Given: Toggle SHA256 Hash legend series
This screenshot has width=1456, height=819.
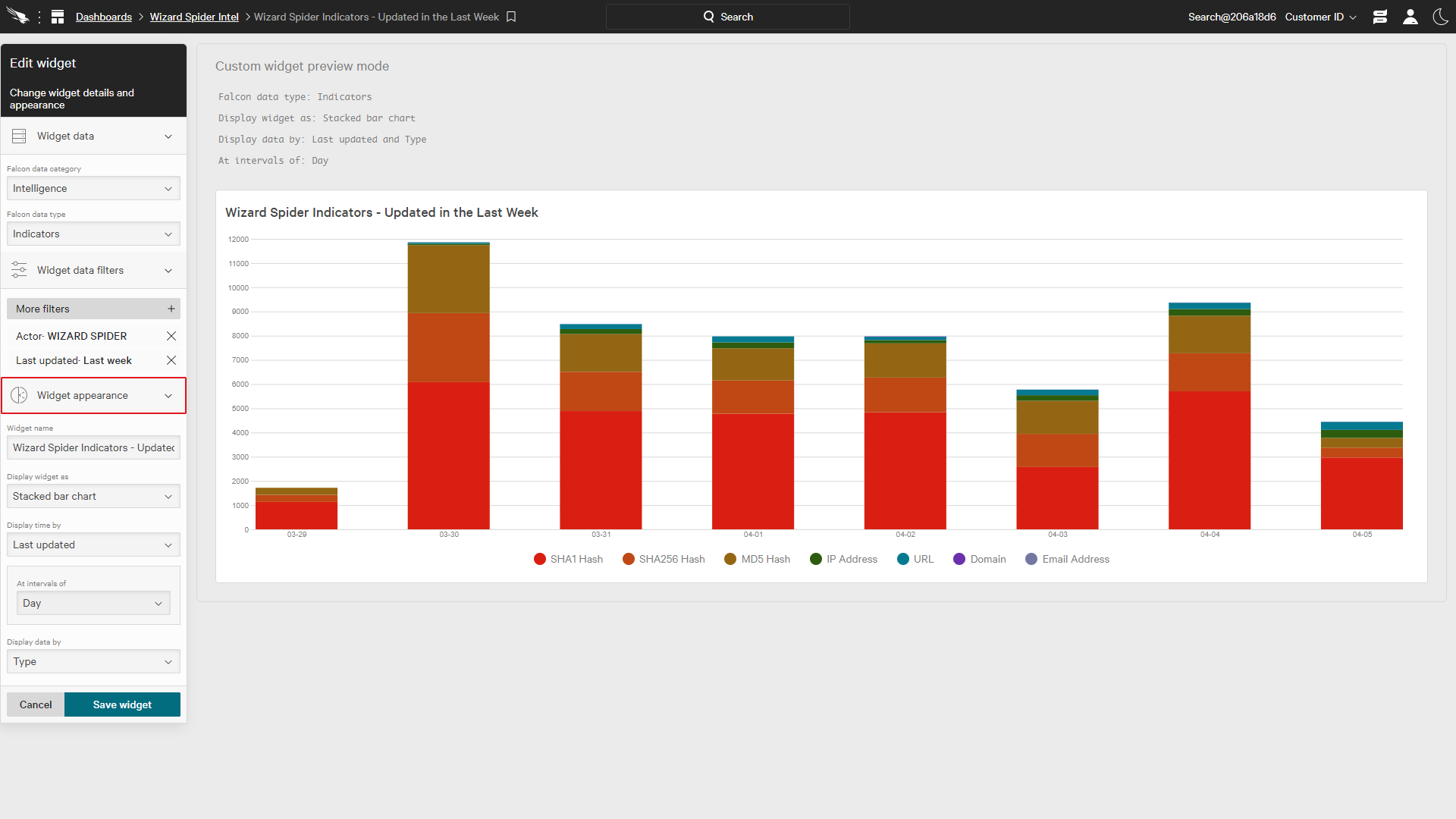Looking at the screenshot, I should pos(664,559).
